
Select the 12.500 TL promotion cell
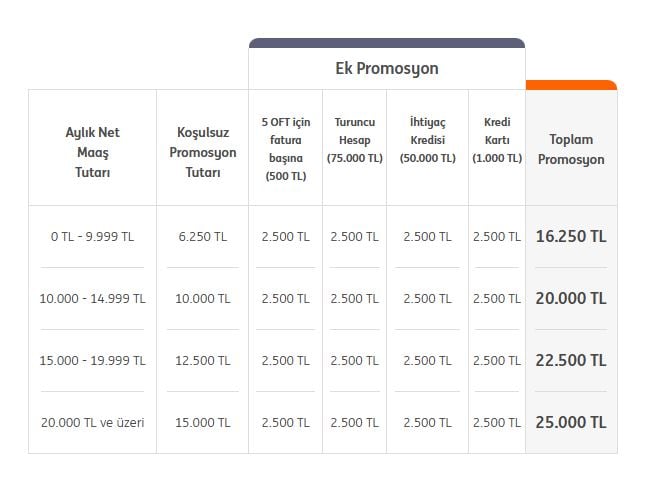coord(203,361)
